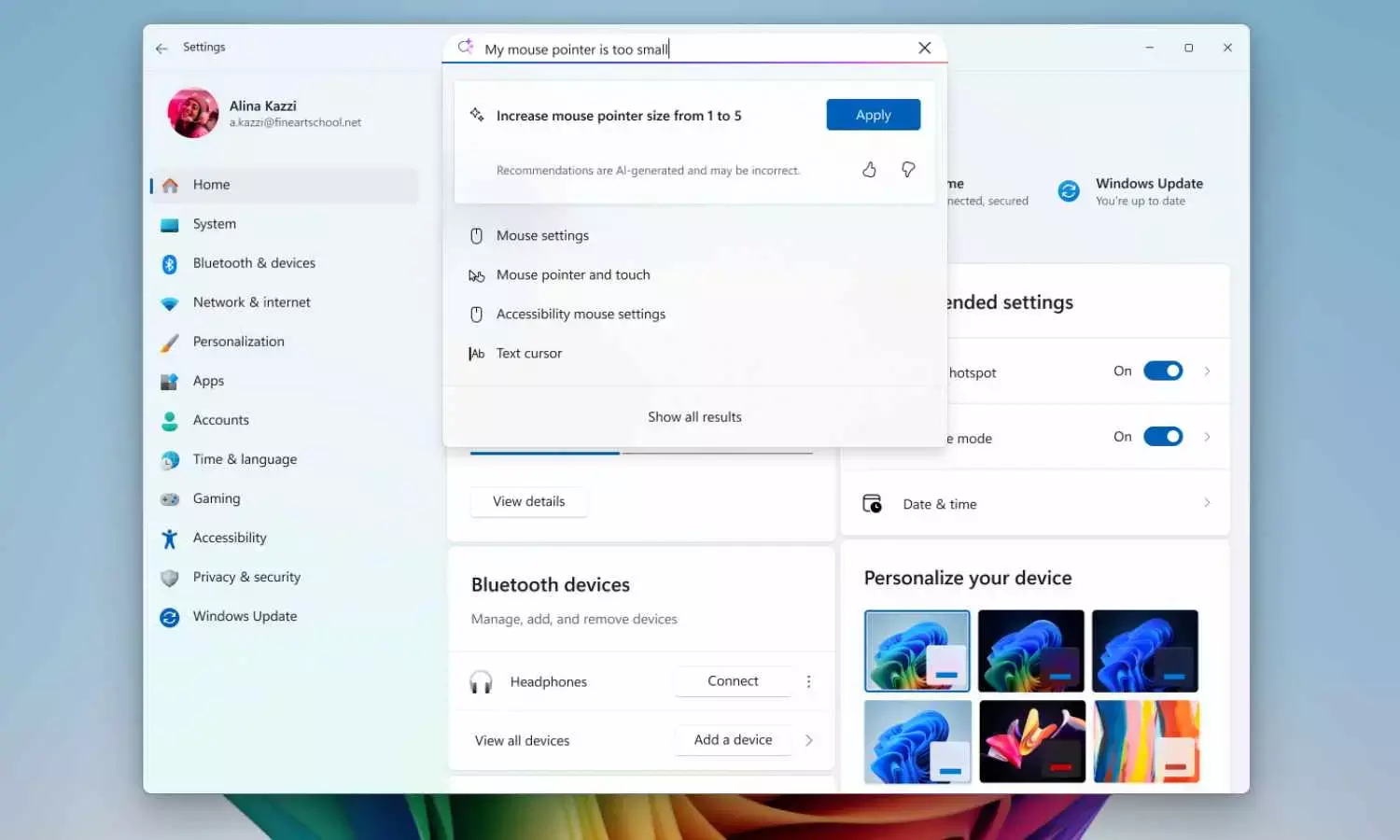This screenshot has width=1400, height=840.
Task: Open Bluetooth & devices settings
Action: click(169, 263)
